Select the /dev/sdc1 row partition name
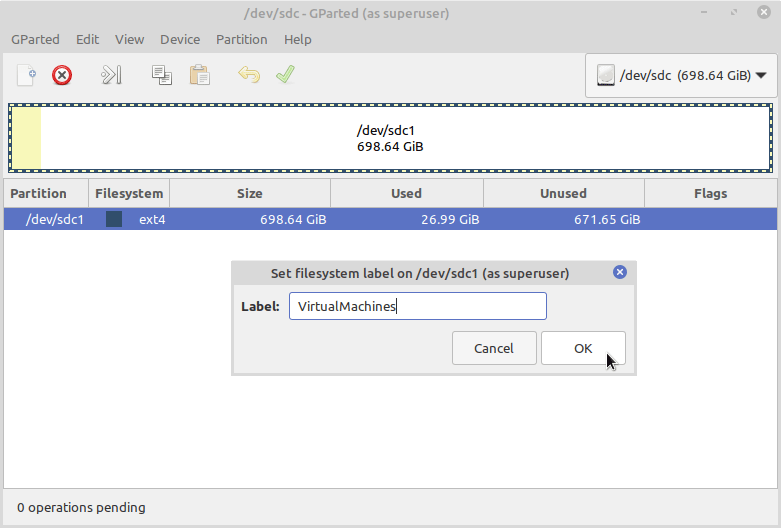This screenshot has height=528, width=782. point(55,219)
